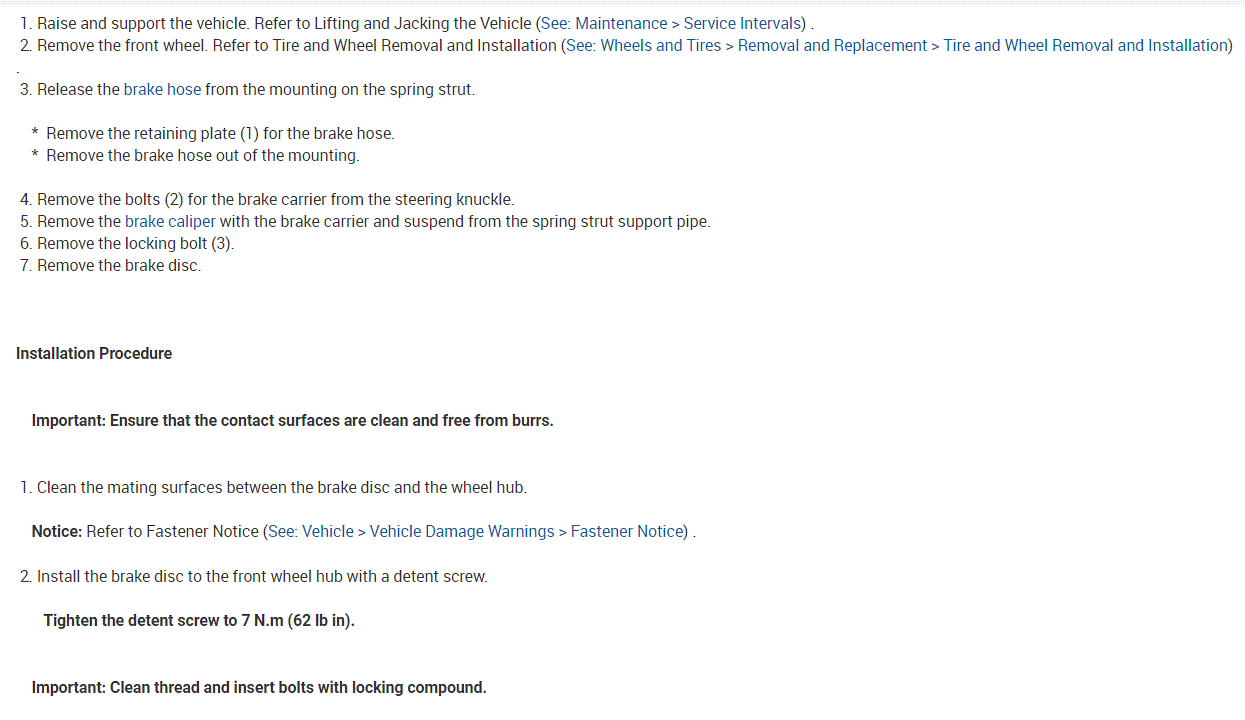Image resolution: width=1245 pixels, height=720 pixels.
Task: Open the 'Maintenance' link in step 1
Action: coord(621,23)
